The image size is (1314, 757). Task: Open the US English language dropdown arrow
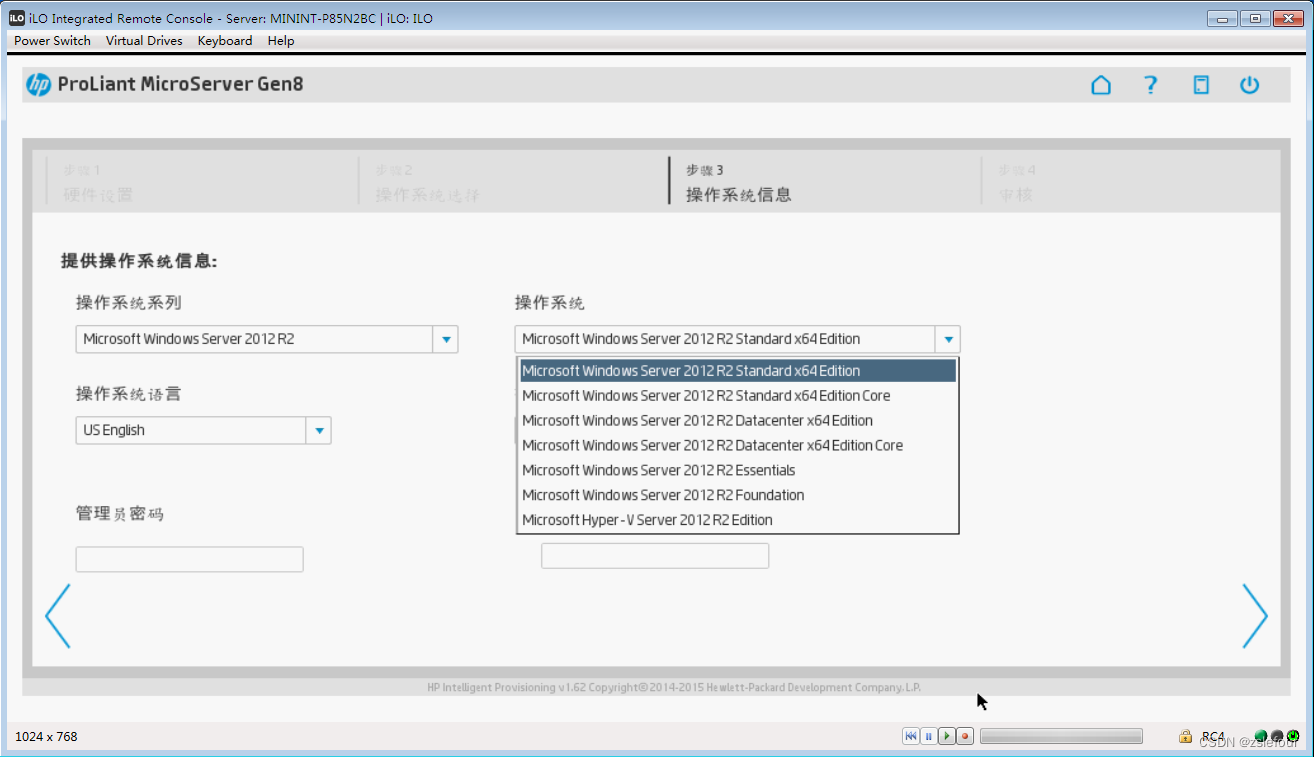tap(319, 431)
